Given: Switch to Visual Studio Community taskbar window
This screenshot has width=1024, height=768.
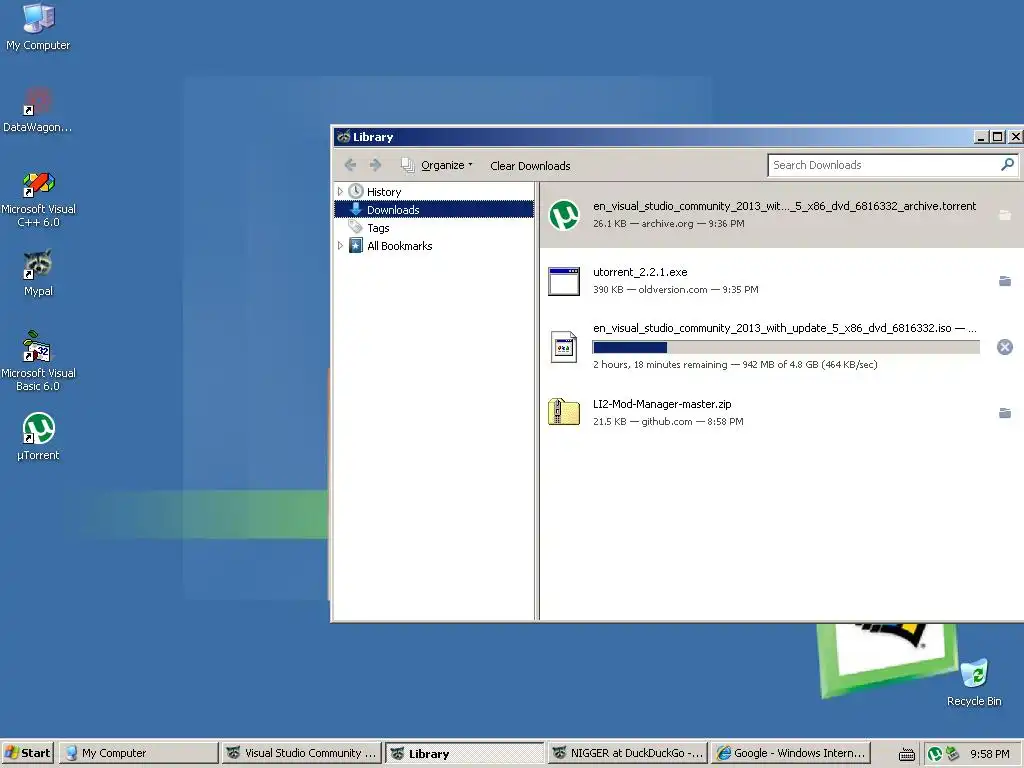Looking at the screenshot, I should tap(301, 753).
